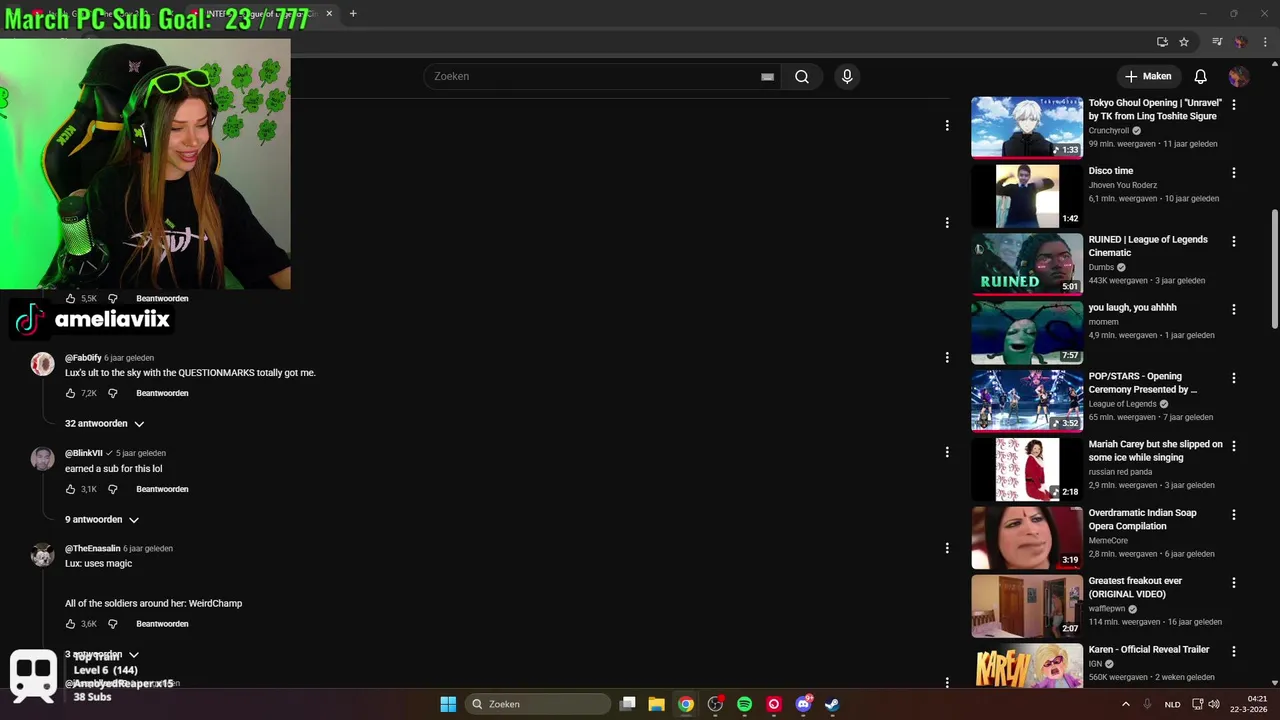The height and width of the screenshot is (720, 1280).
Task: Open @TheEnasalin channel name link
Action: (93, 549)
